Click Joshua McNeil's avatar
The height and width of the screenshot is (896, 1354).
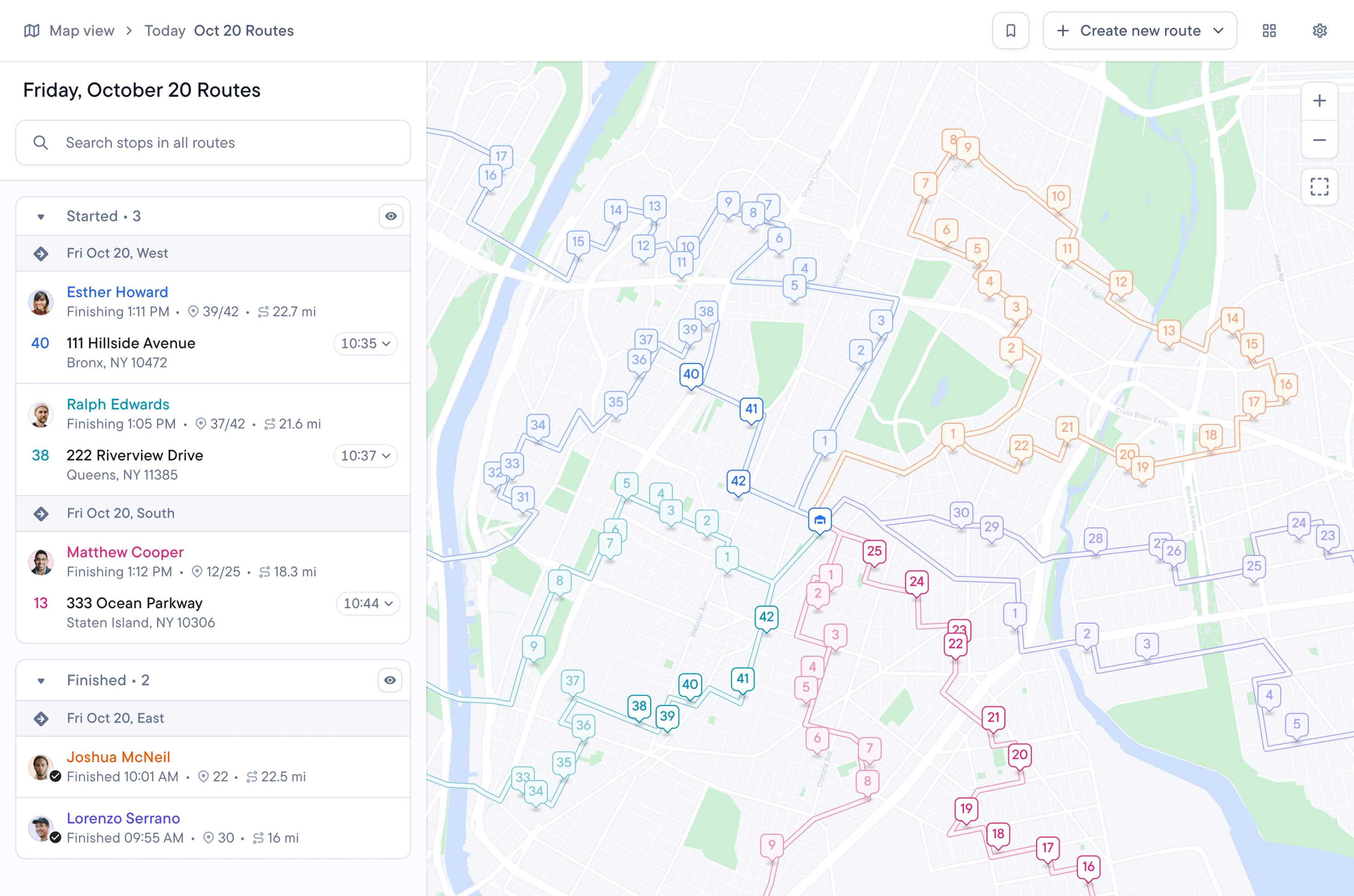pos(41,767)
